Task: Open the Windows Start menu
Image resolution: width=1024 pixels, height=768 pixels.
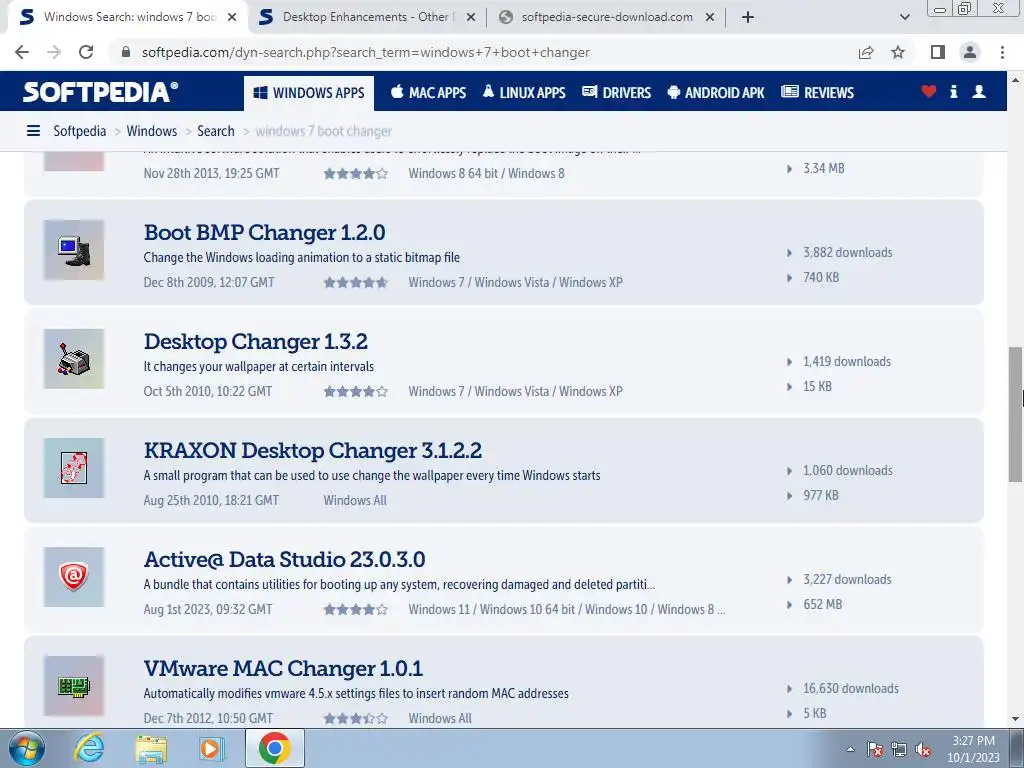Action: pos(26,748)
